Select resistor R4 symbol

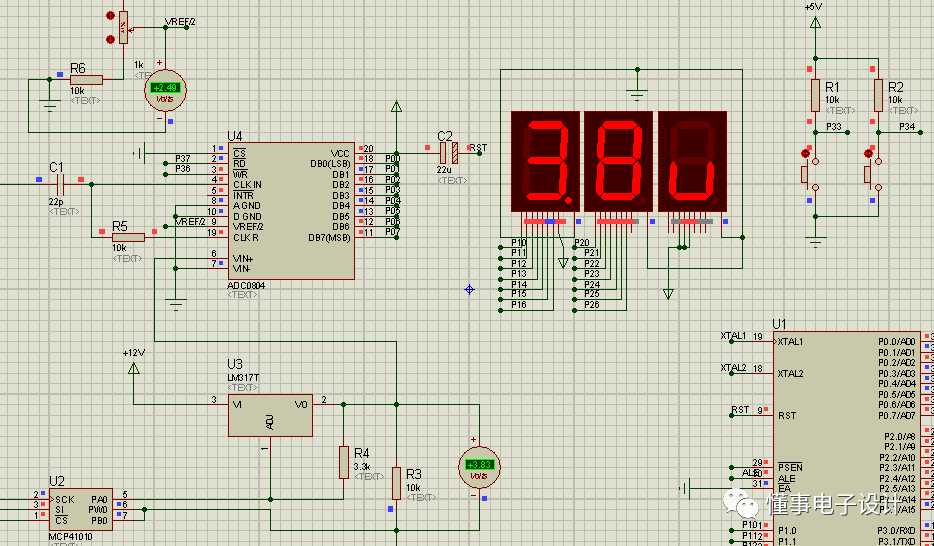[344, 463]
